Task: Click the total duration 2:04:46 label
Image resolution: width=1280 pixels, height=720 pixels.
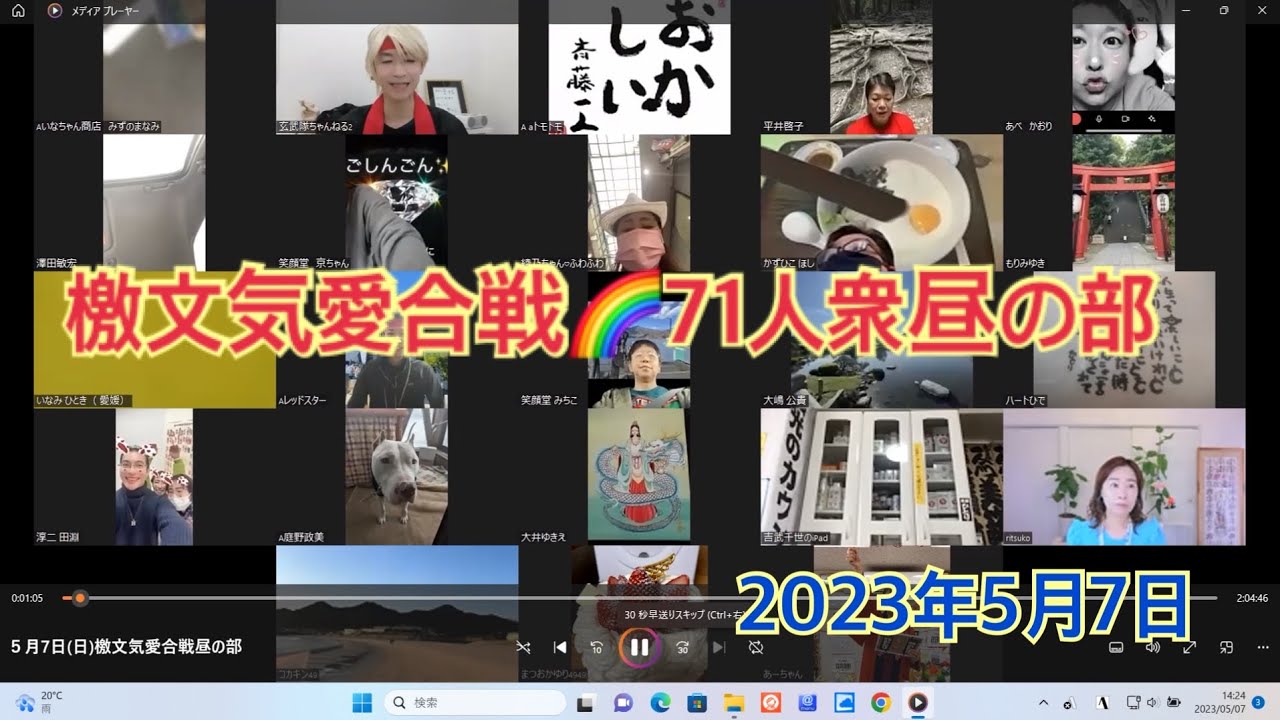Action: click(1250, 598)
